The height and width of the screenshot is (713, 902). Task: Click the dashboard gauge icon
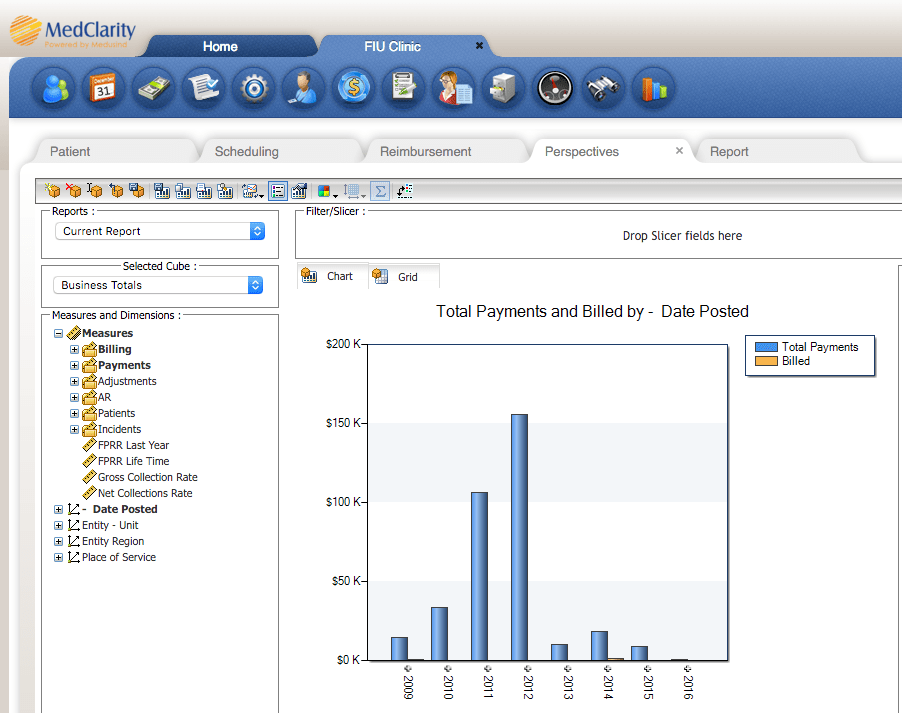pyautogui.click(x=554, y=88)
